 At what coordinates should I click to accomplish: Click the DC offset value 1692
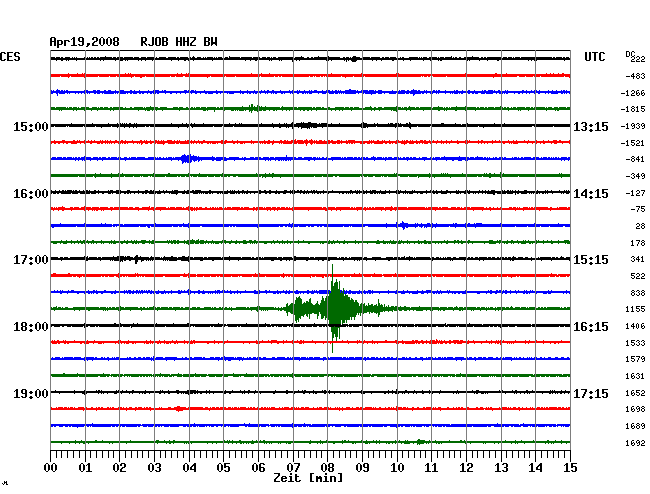point(635,443)
